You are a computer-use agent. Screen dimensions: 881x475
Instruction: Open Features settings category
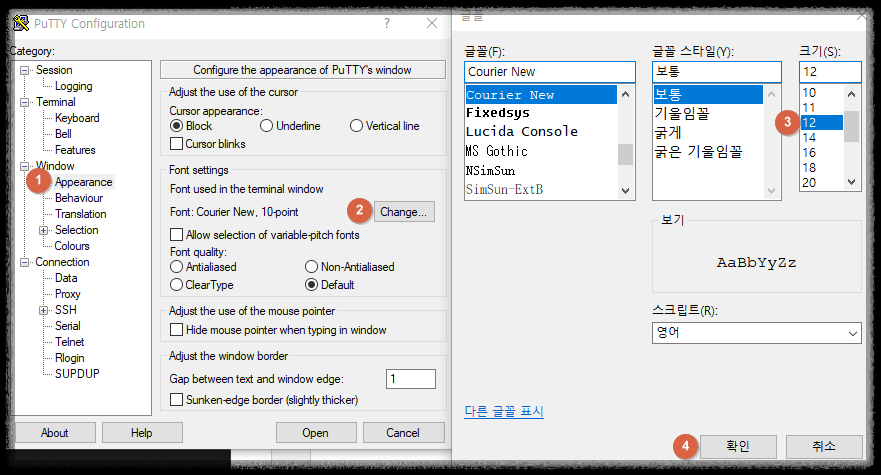[x=75, y=150]
